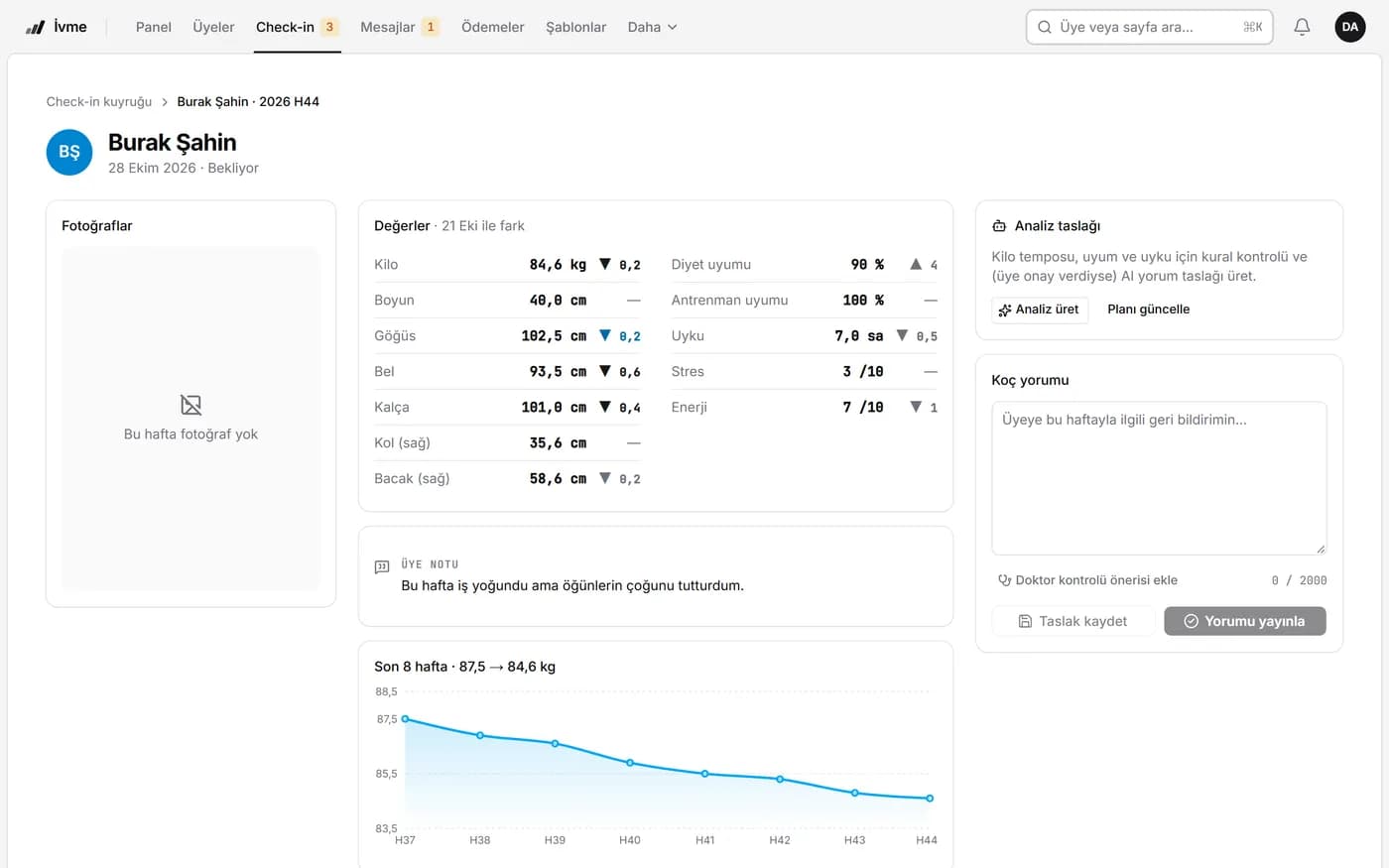The width and height of the screenshot is (1389, 868).
Task: Click the Son 8 hafta chart title
Action: coord(464,667)
